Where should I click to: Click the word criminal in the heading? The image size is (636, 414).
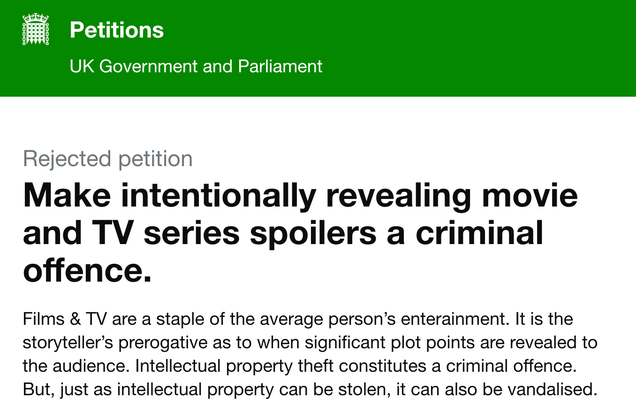coord(479,233)
